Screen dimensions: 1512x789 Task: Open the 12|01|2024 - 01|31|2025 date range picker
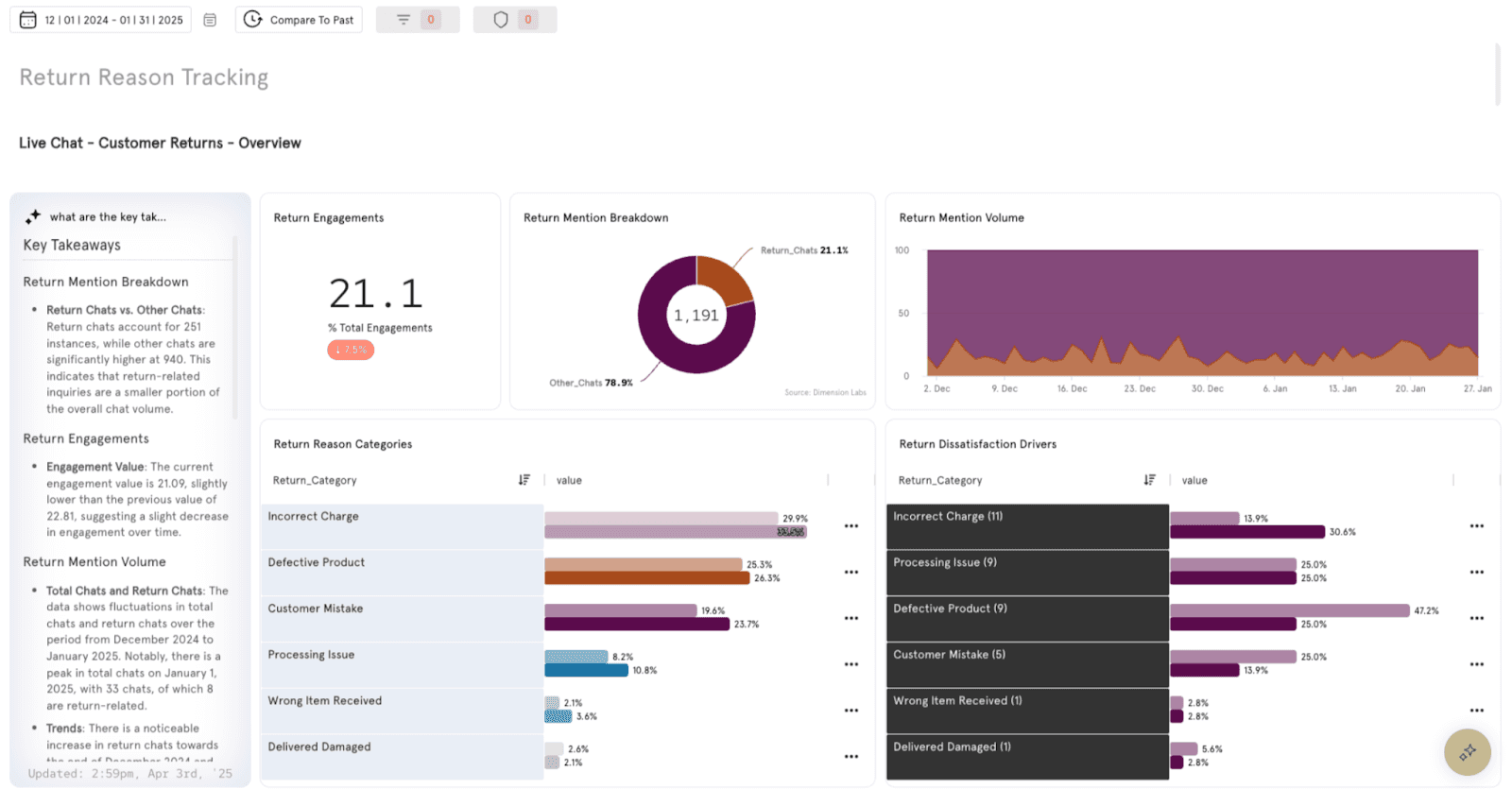(x=101, y=20)
